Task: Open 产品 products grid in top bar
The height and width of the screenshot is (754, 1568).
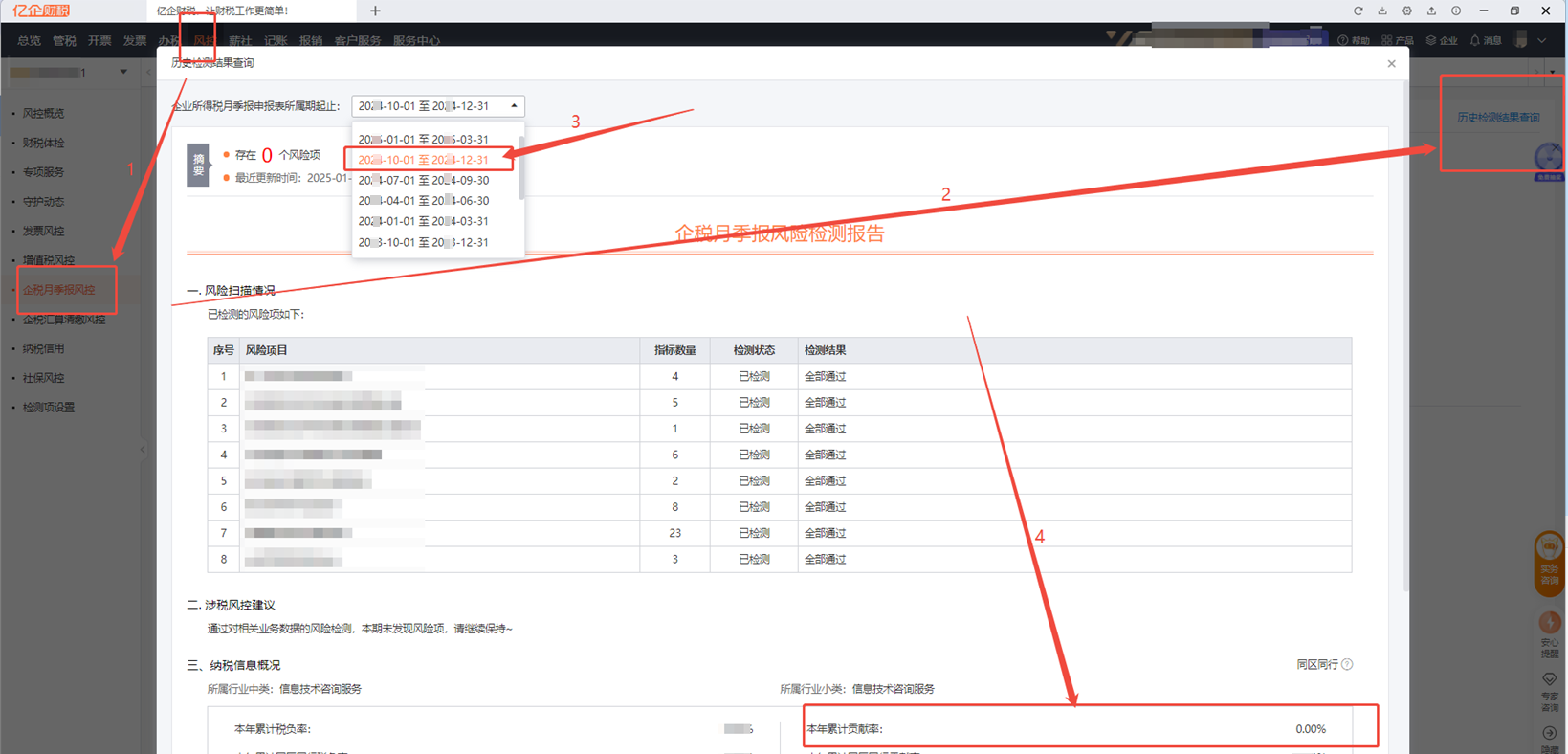Action: (x=1398, y=40)
